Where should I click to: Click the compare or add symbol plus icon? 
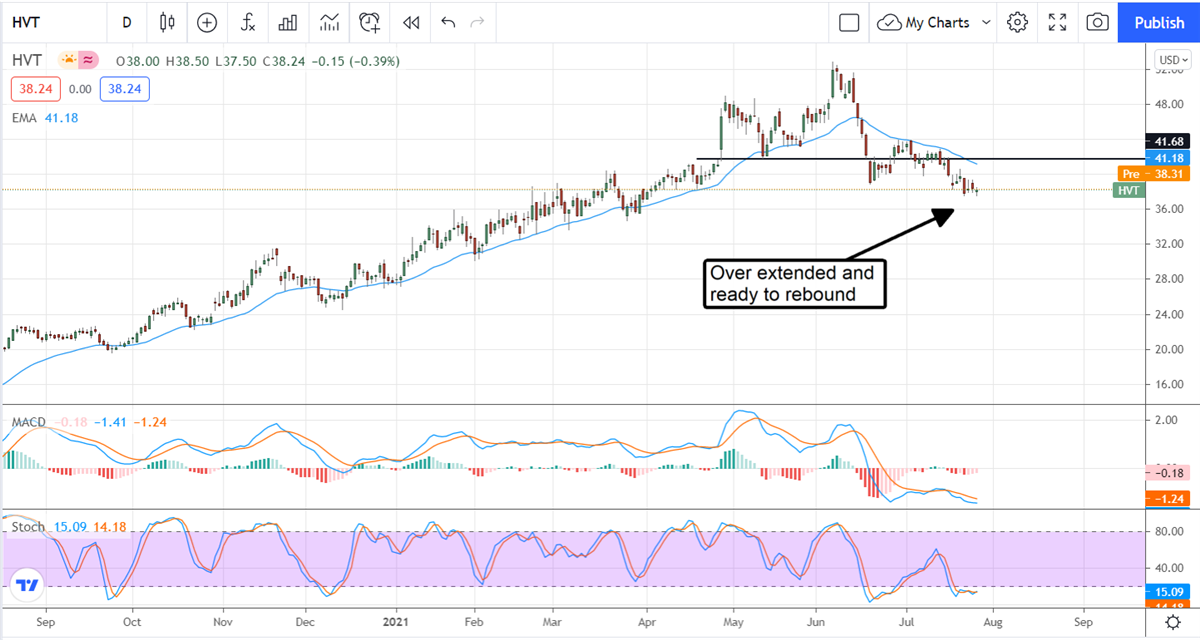207,22
